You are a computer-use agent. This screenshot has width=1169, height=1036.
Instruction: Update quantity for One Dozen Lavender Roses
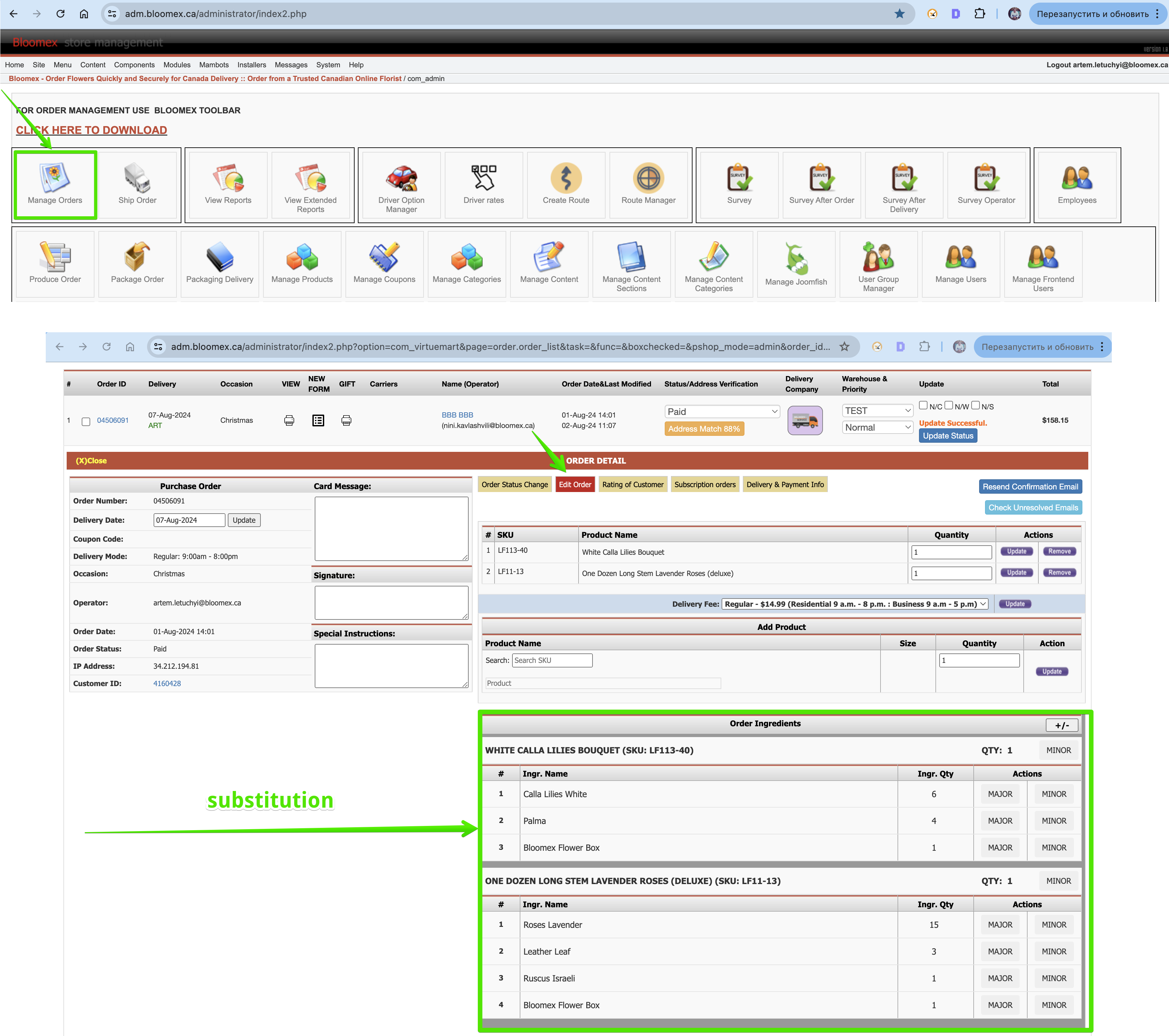[x=1016, y=573]
